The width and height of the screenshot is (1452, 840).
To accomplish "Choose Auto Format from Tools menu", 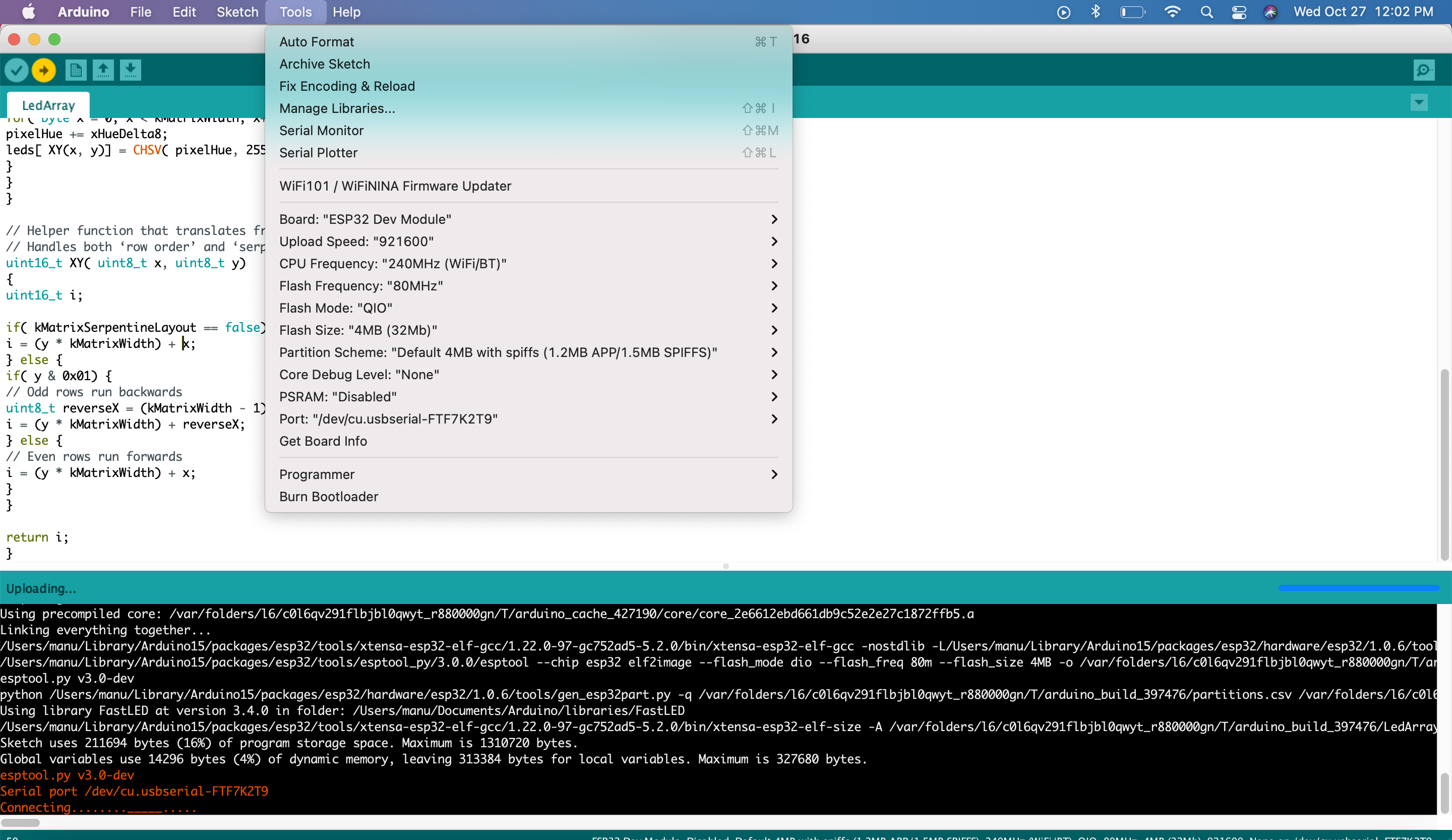I will (528, 41).
